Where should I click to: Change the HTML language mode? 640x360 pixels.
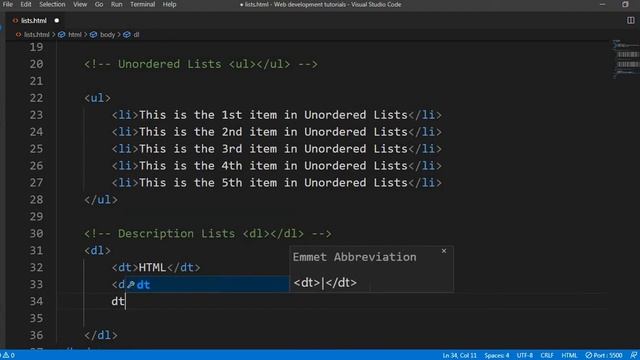click(569, 355)
